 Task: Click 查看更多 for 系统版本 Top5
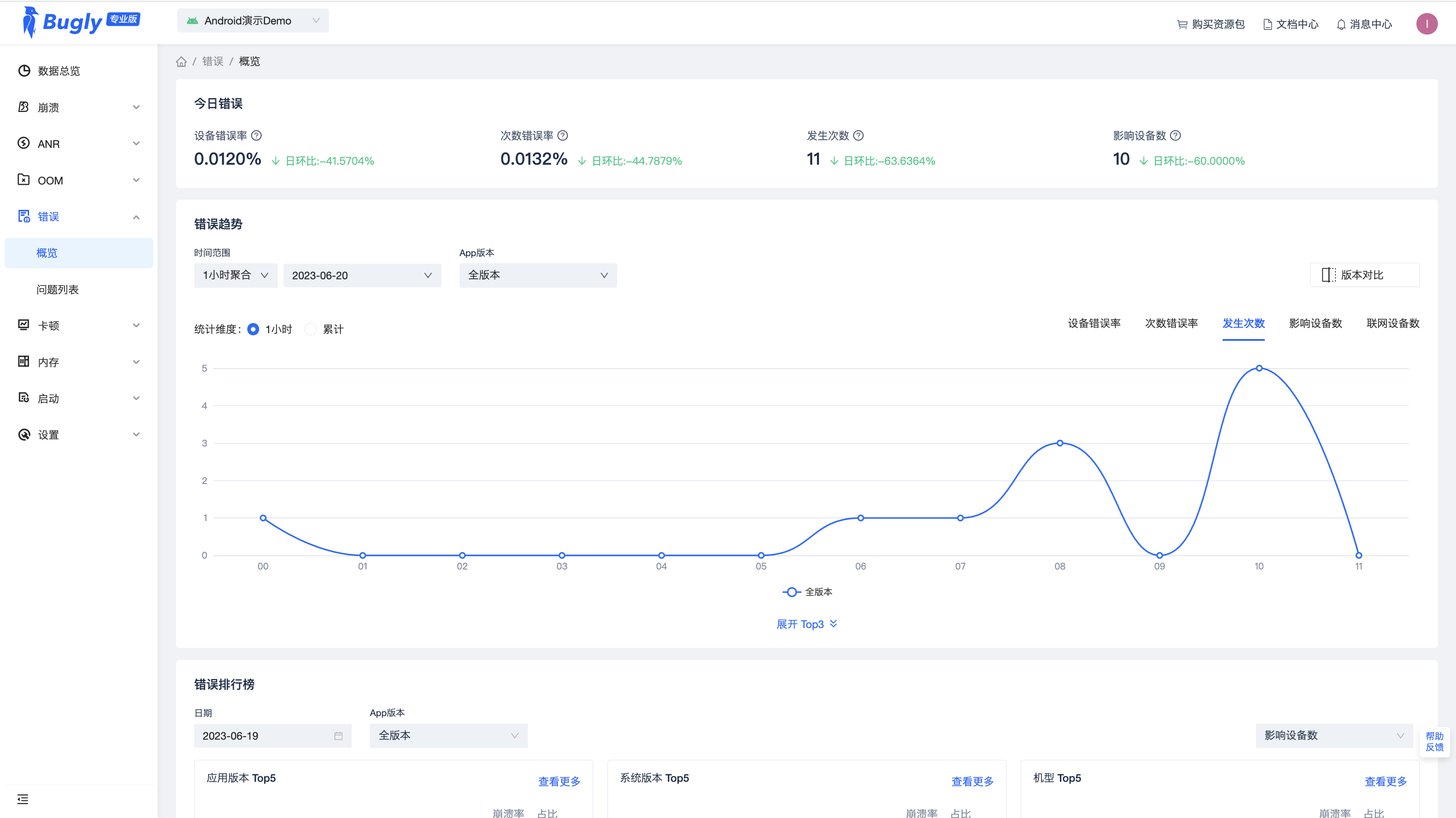pyautogui.click(x=972, y=781)
